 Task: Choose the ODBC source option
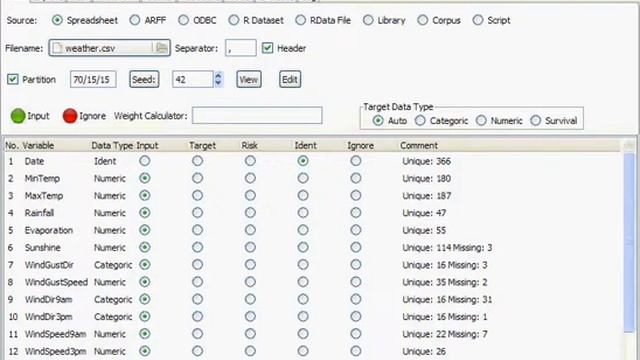pyautogui.click(x=184, y=20)
